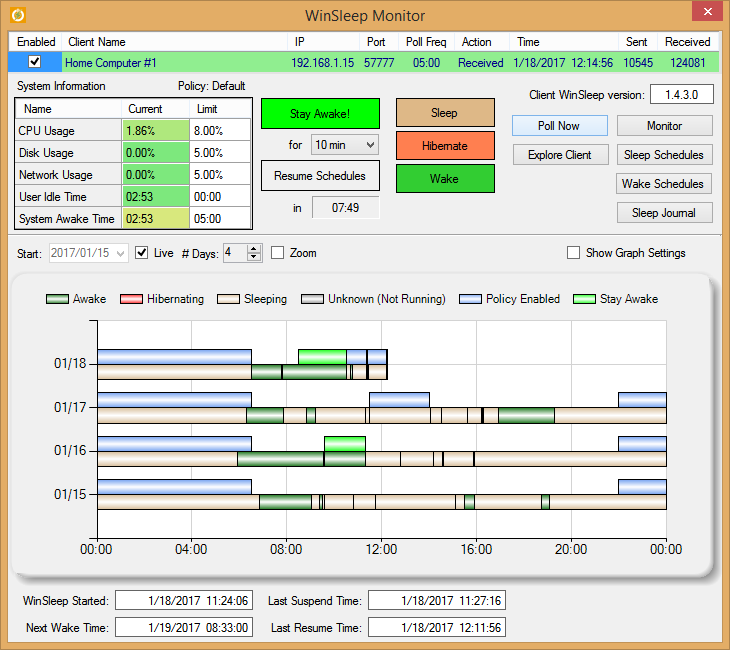The height and width of the screenshot is (650, 730).
Task: Click the Action column header
Action: tap(482, 42)
